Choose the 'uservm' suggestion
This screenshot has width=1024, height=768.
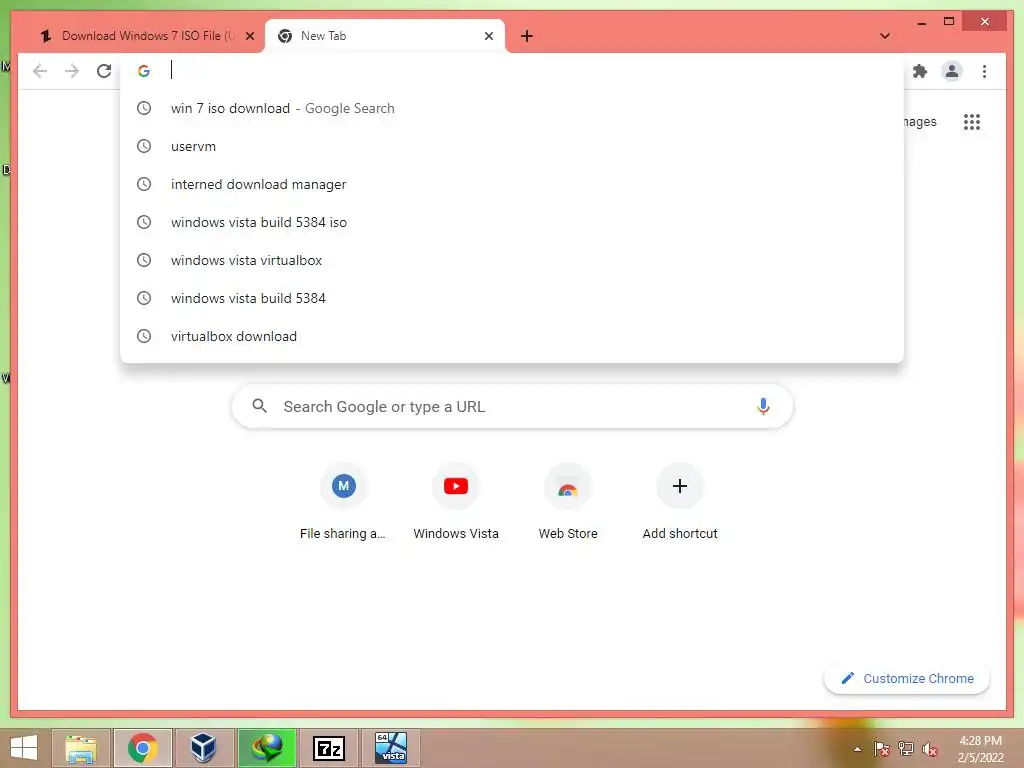(512, 146)
